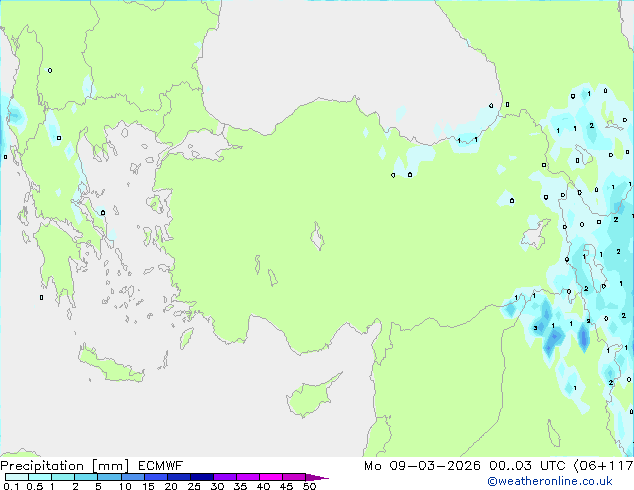The height and width of the screenshot is (490, 634).
Task: Click the legend label '25'
Action: pos(194,486)
